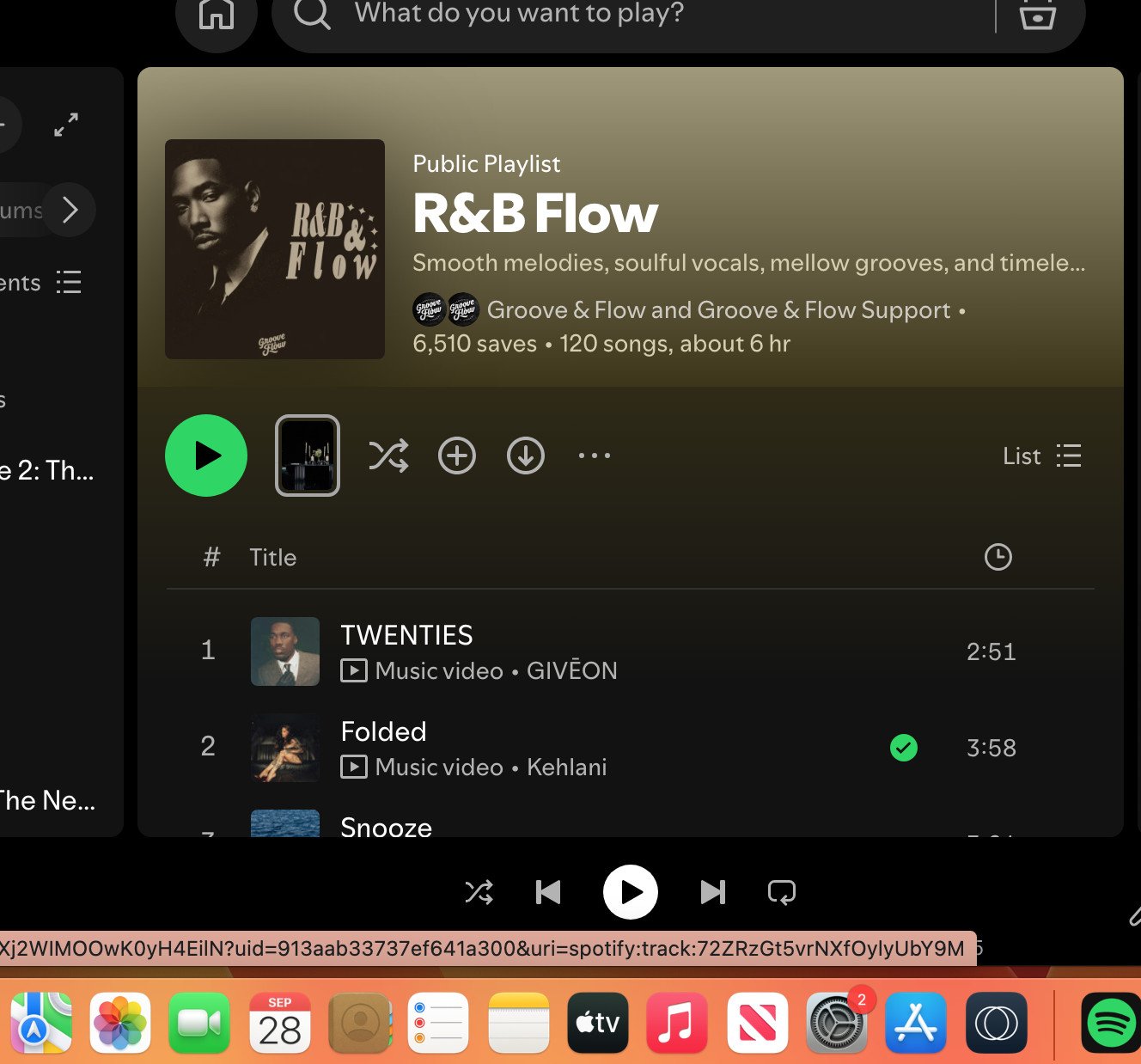Image resolution: width=1141 pixels, height=1064 pixels.
Task: Toggle shuffle in the bottom player controls
Action: [479, 892]
